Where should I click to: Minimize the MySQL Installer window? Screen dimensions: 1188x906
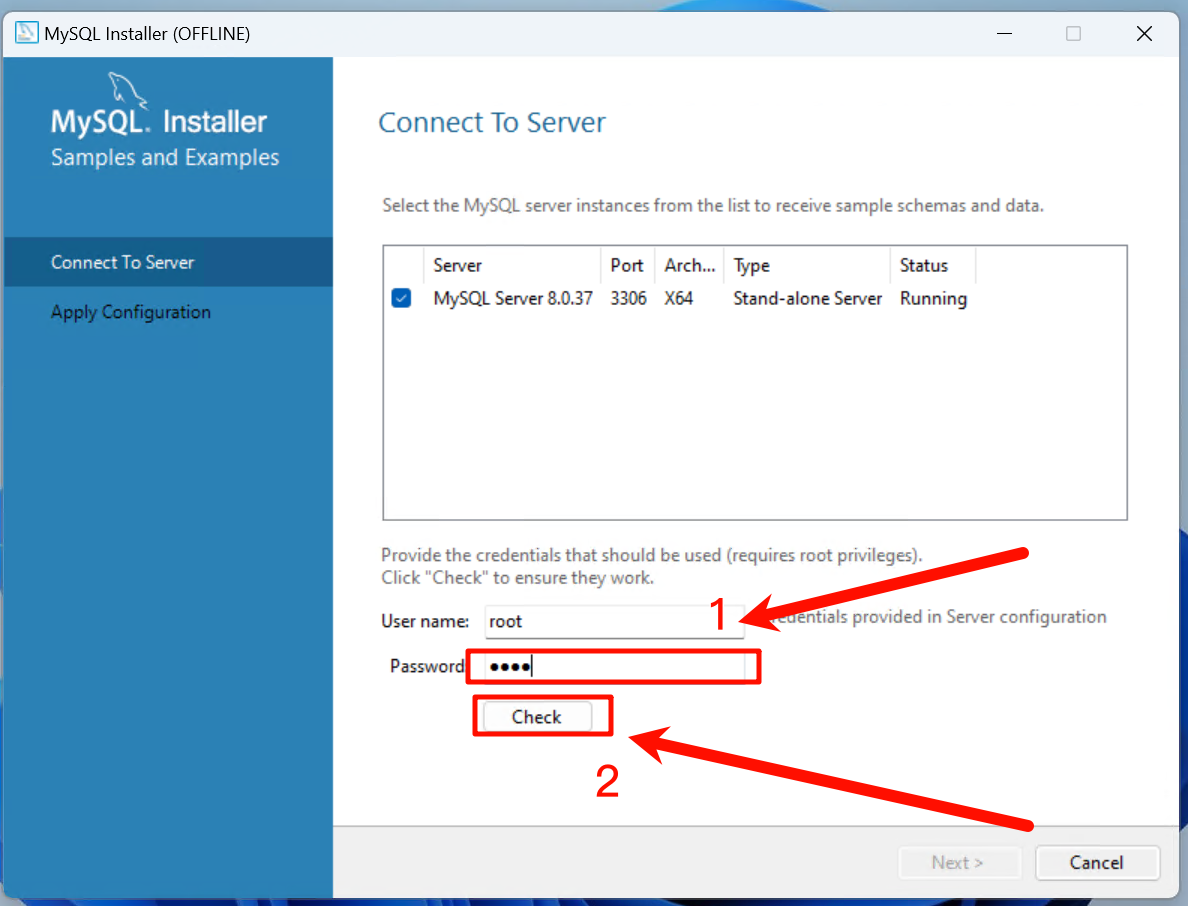point(1005,33)
